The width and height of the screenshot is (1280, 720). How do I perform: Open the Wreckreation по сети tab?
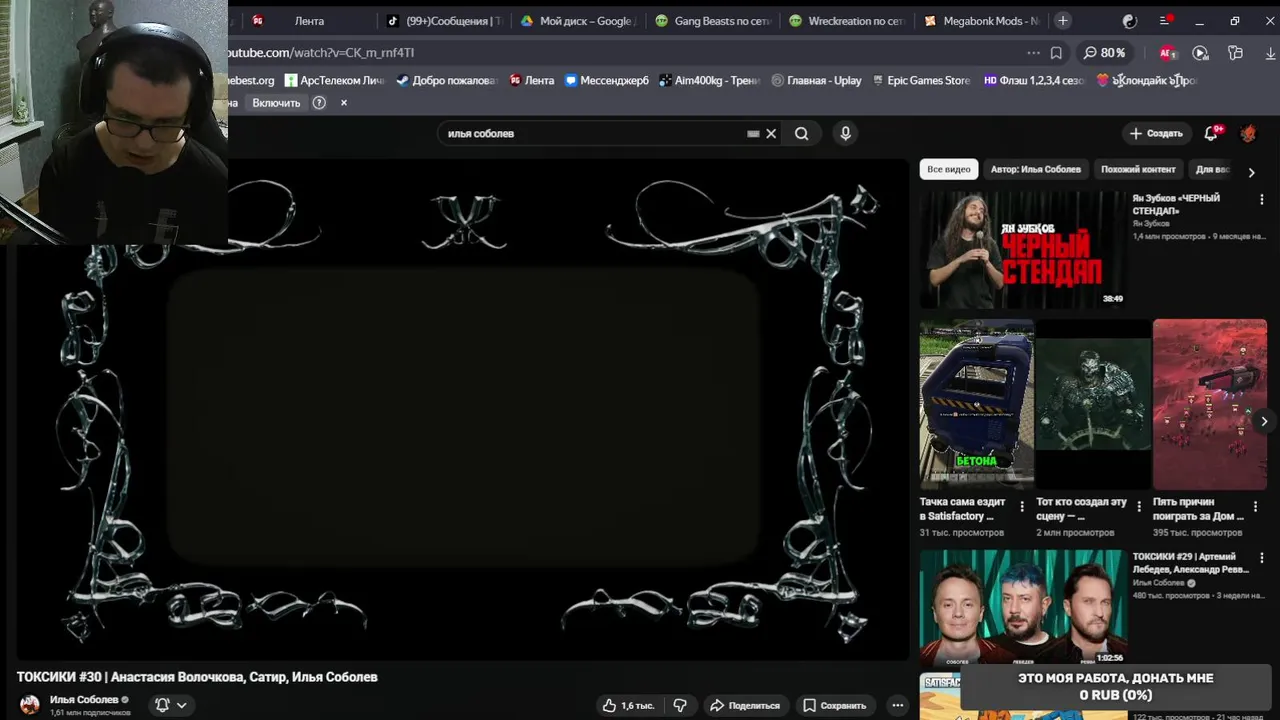[846, 21]
